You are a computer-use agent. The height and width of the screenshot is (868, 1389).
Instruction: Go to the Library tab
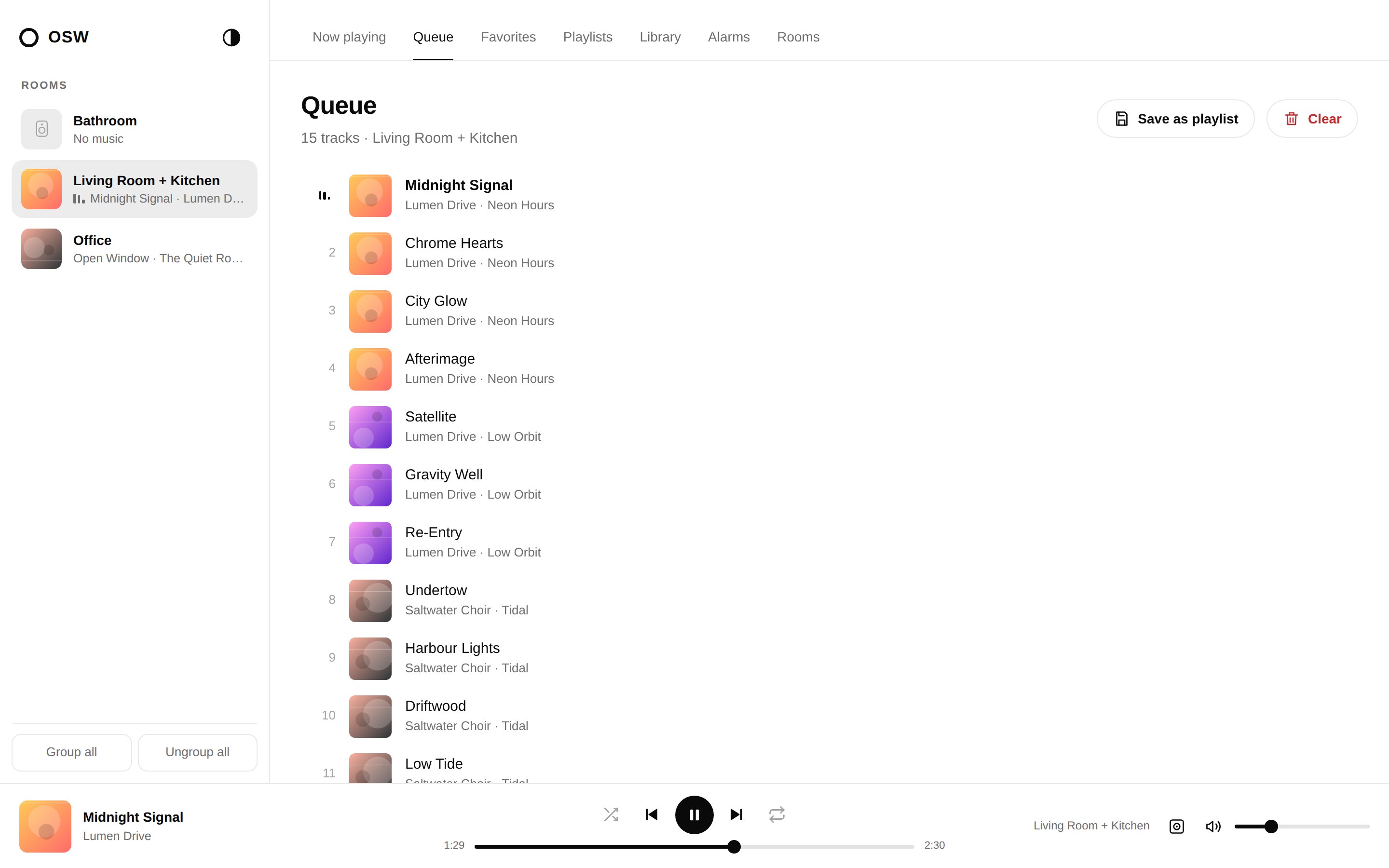coord(660,37)
